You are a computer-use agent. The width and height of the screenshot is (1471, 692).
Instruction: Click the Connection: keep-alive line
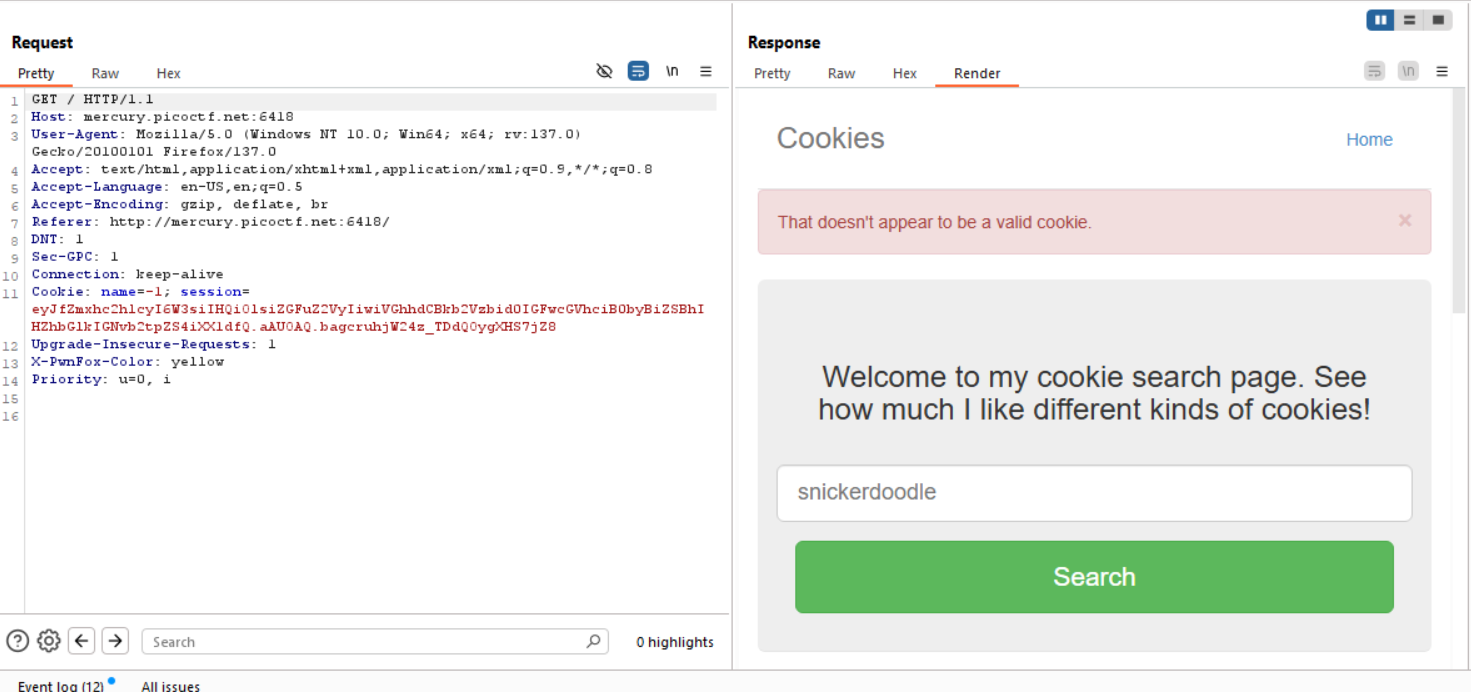coord(127,274)
